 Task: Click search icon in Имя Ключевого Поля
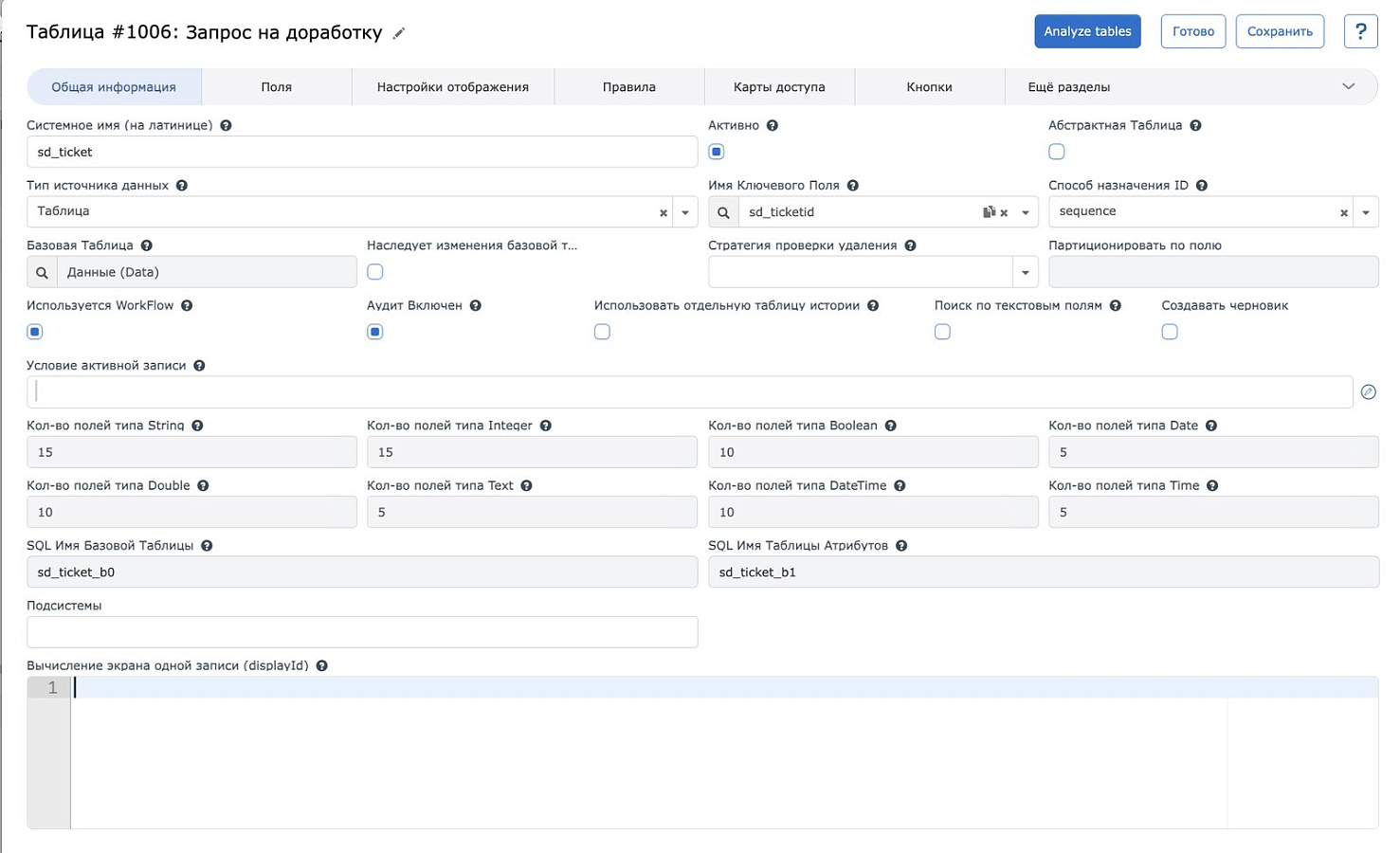pyautogui.click(x=723, y=212)
